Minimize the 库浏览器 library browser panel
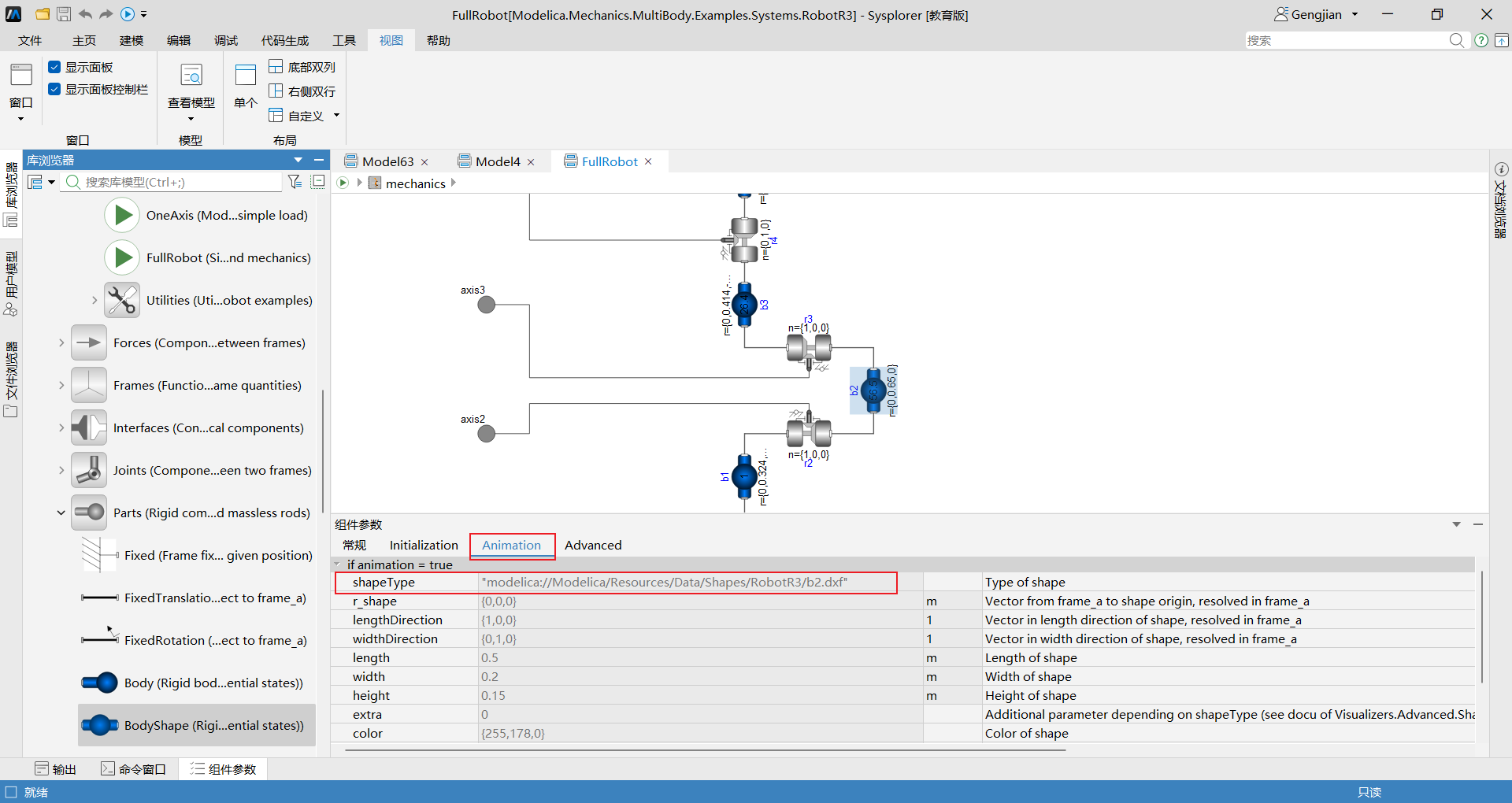This screenshot has height=803, width=1512. (319, 160)
